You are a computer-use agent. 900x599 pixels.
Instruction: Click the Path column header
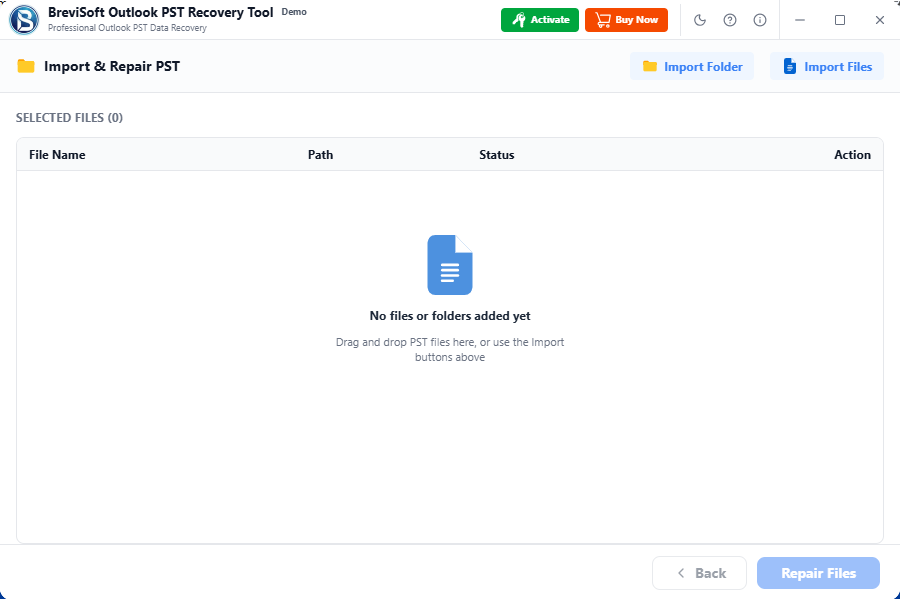click(320, 155)
